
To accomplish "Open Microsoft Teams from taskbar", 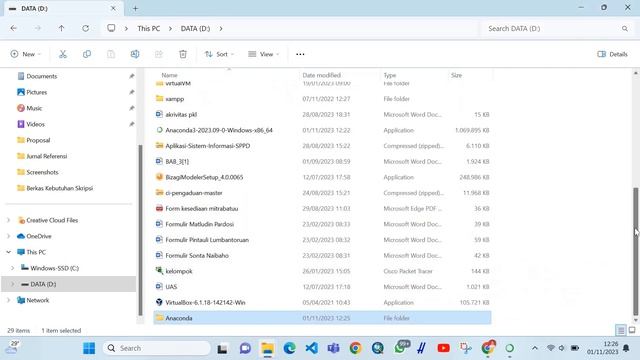I will coord(333,348).
